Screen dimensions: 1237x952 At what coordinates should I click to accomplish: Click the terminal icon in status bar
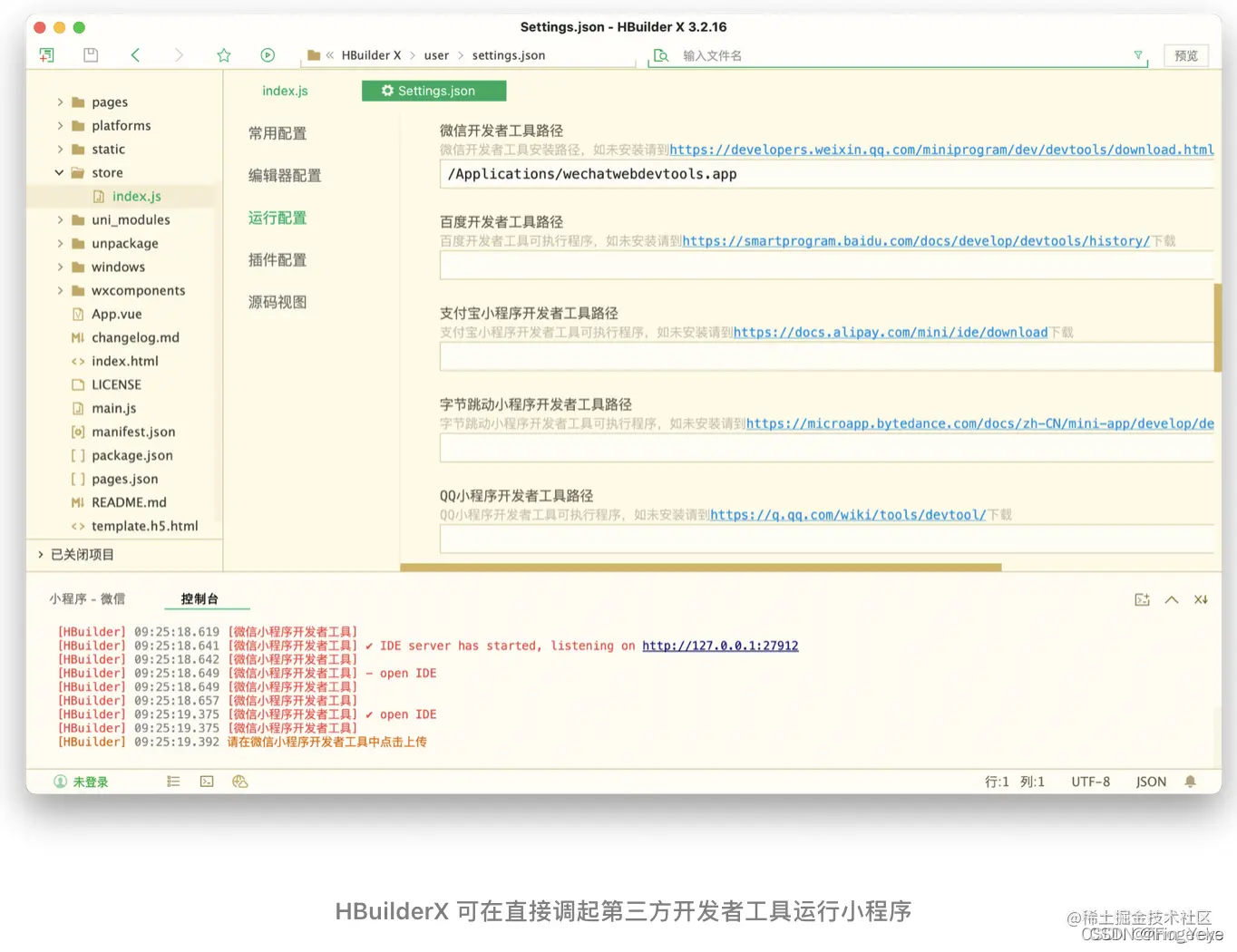point(207,782)
